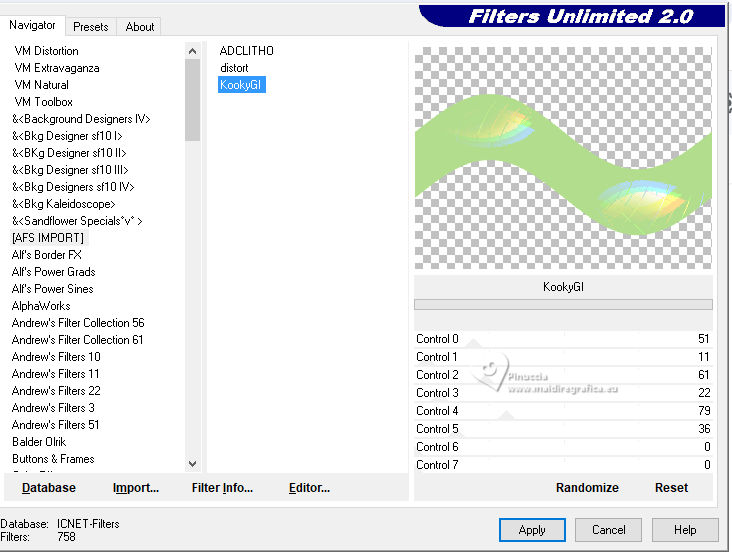Adjust the Control 2 slider
The height and width of the screenshot is (552, 732).
pyautogui.click(x=563, y=375)
